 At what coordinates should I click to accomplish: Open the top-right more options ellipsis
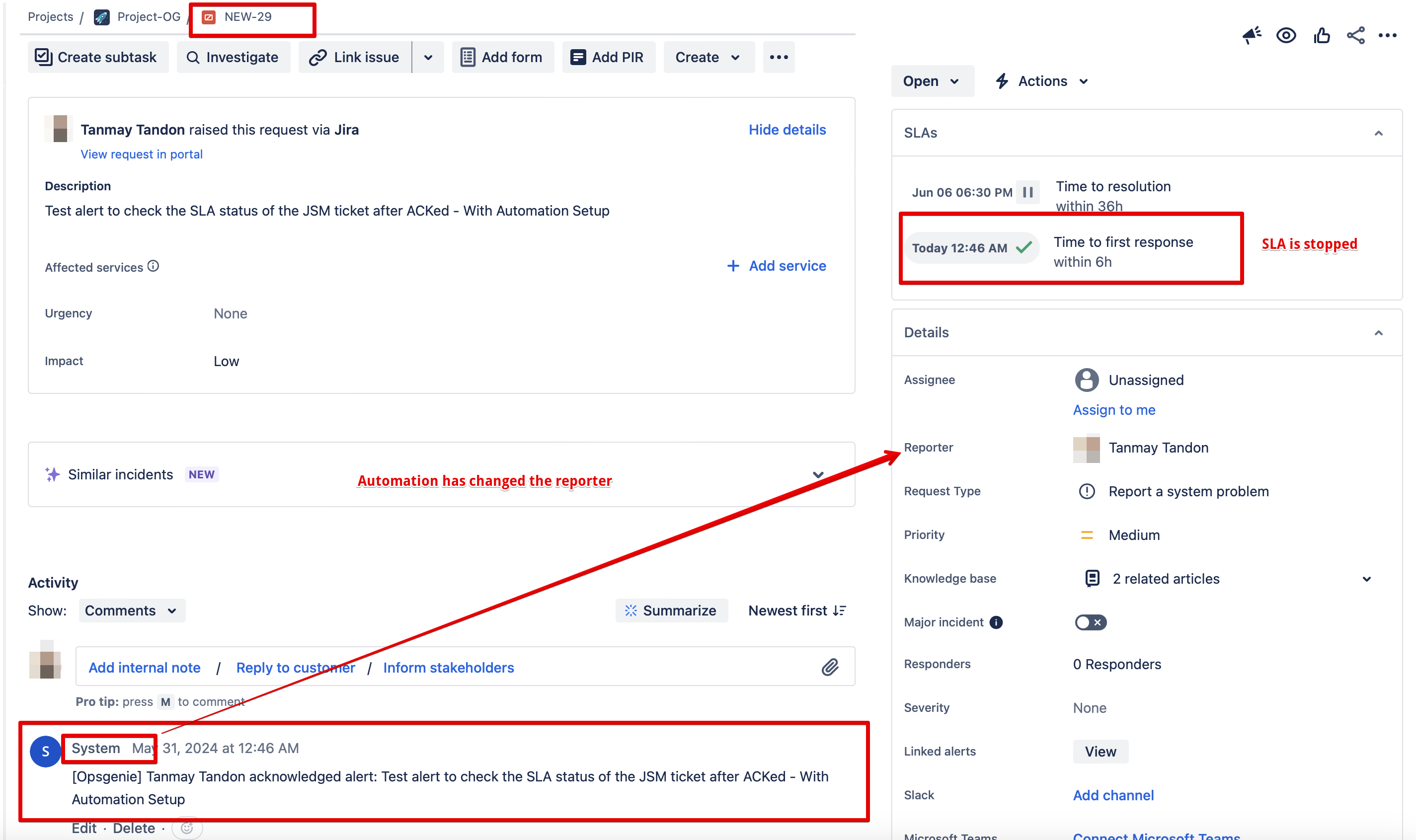[1388, 36]
